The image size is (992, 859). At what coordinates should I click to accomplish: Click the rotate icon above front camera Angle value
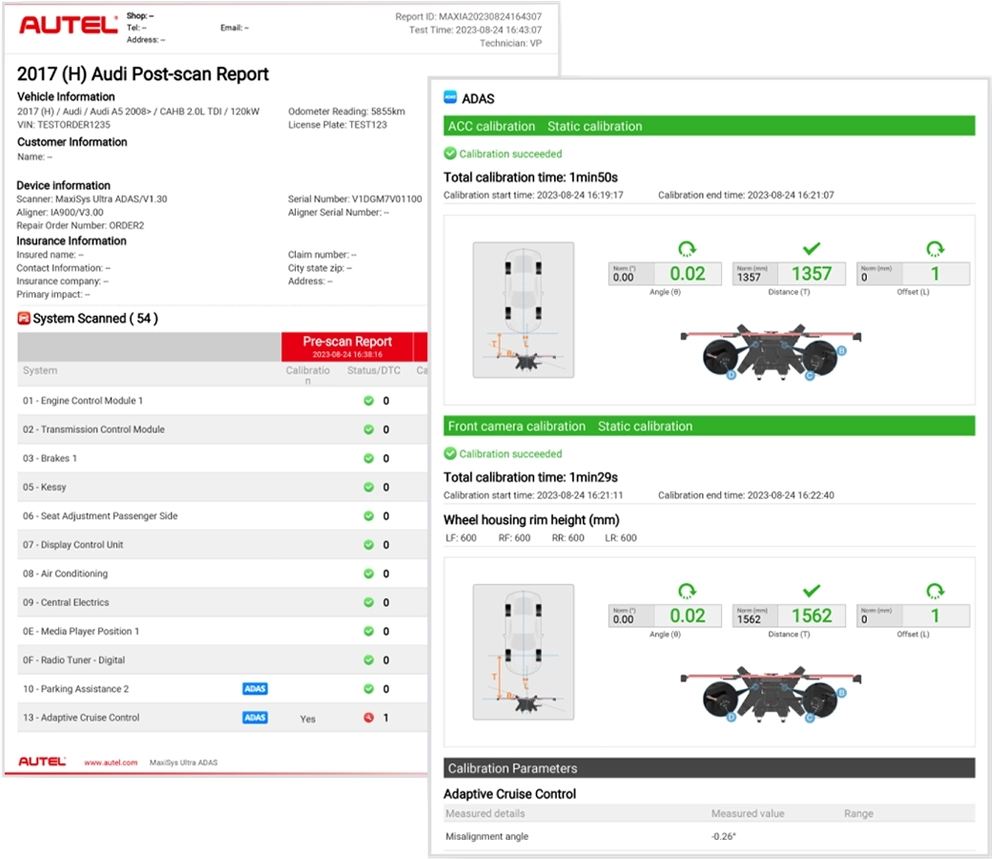coord(687,591)
